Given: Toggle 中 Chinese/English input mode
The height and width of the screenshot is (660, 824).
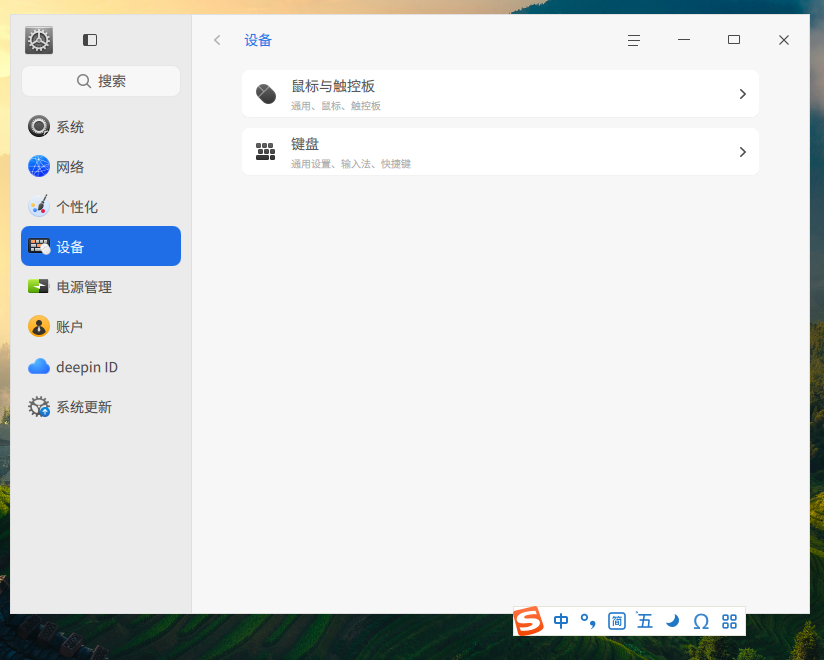Looking at the screenshot, I should pyautogui.click(x=561, y=622).
